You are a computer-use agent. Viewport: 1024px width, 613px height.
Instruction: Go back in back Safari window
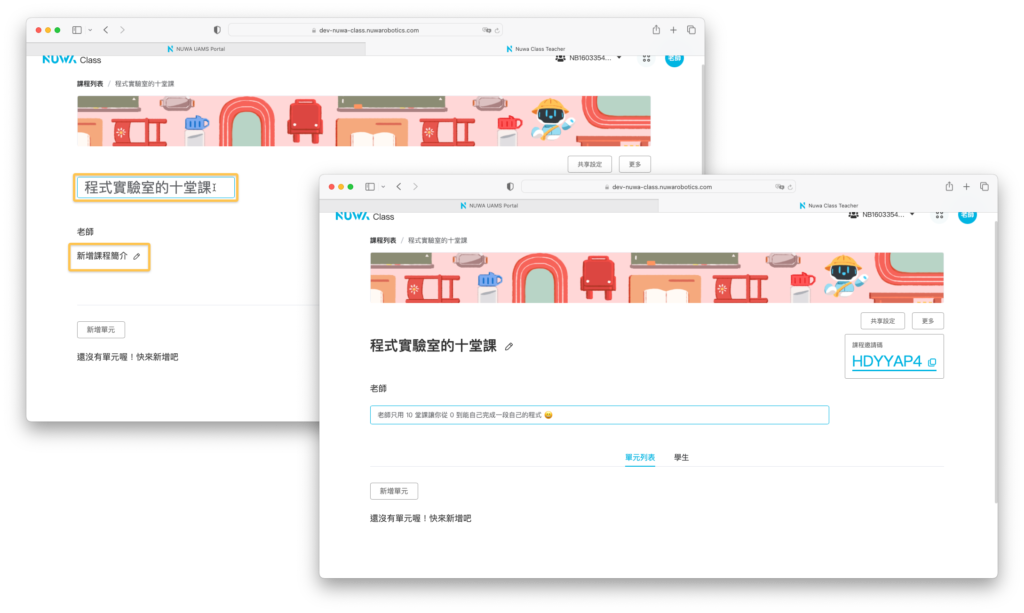coord(106,30)
